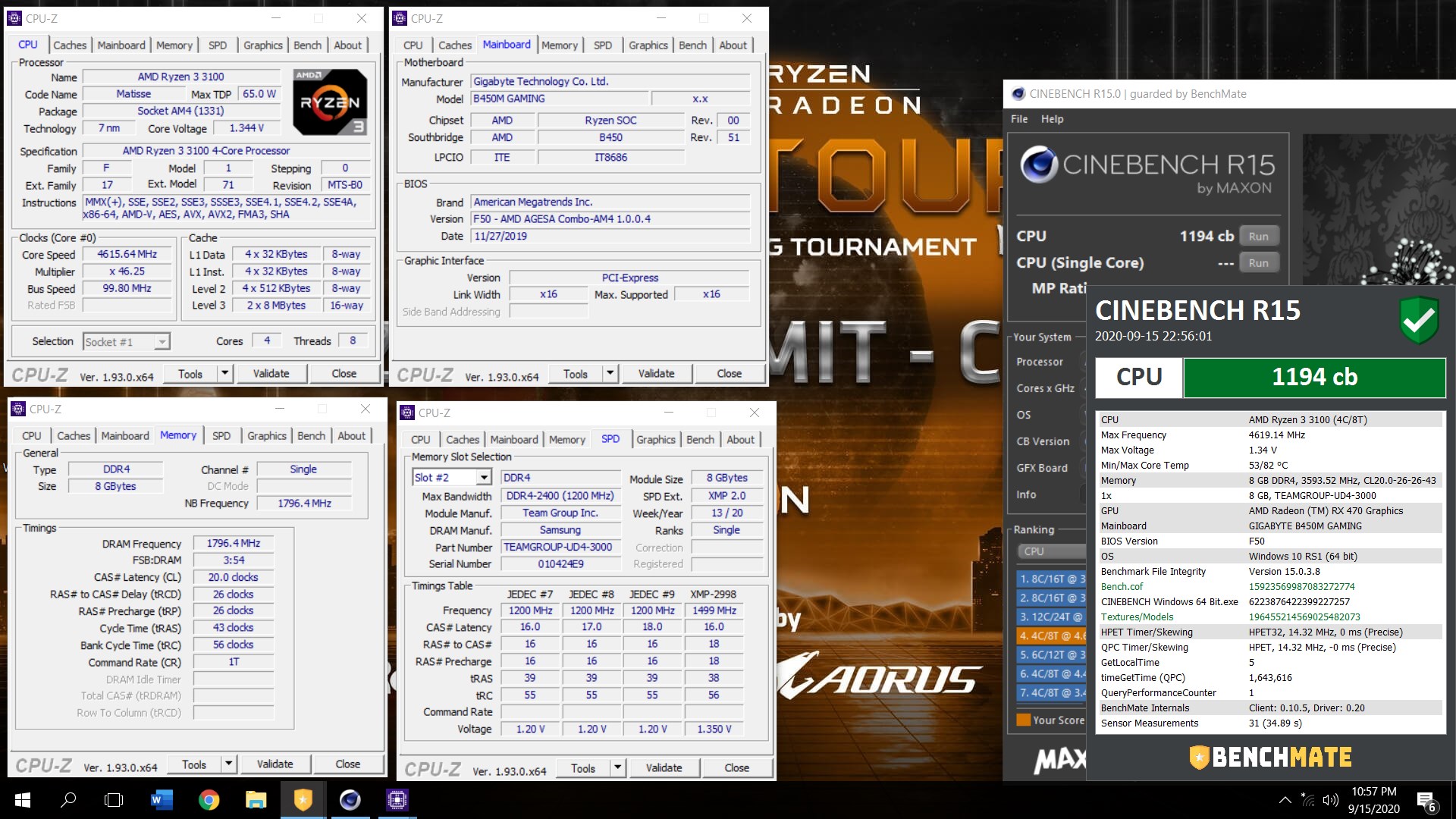
Task: Open File Explorer from taskbar
Action: point(256,800)
